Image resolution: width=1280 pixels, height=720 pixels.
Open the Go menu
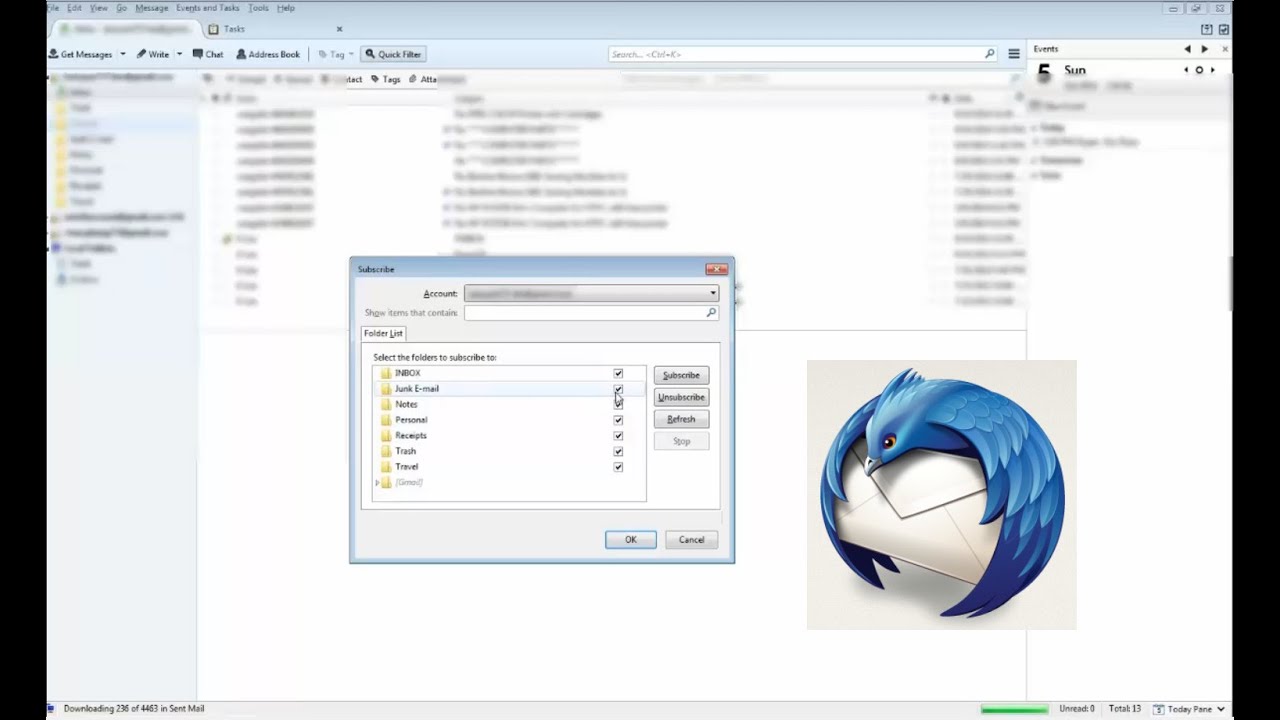[122, 8]
